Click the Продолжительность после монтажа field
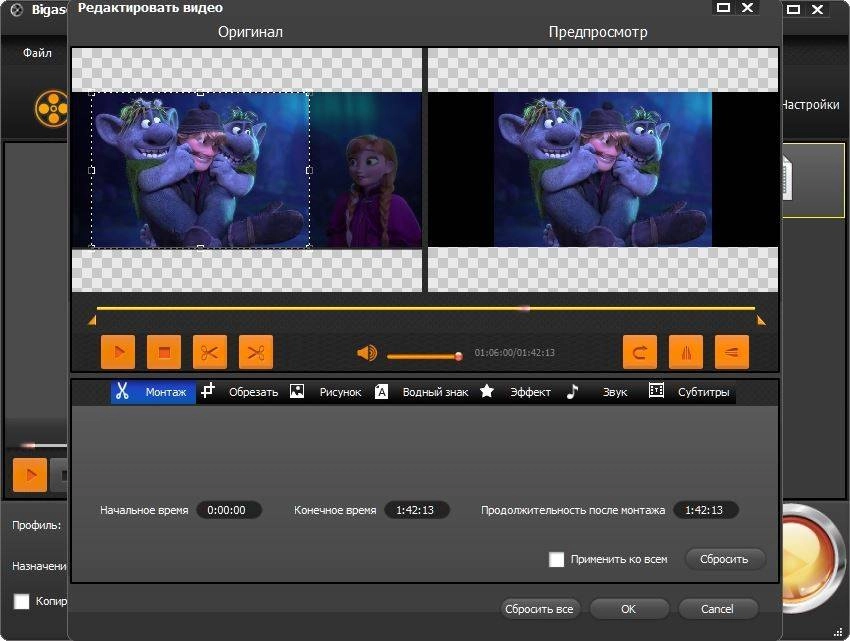The image size is (850, 641). click(706, 510)
